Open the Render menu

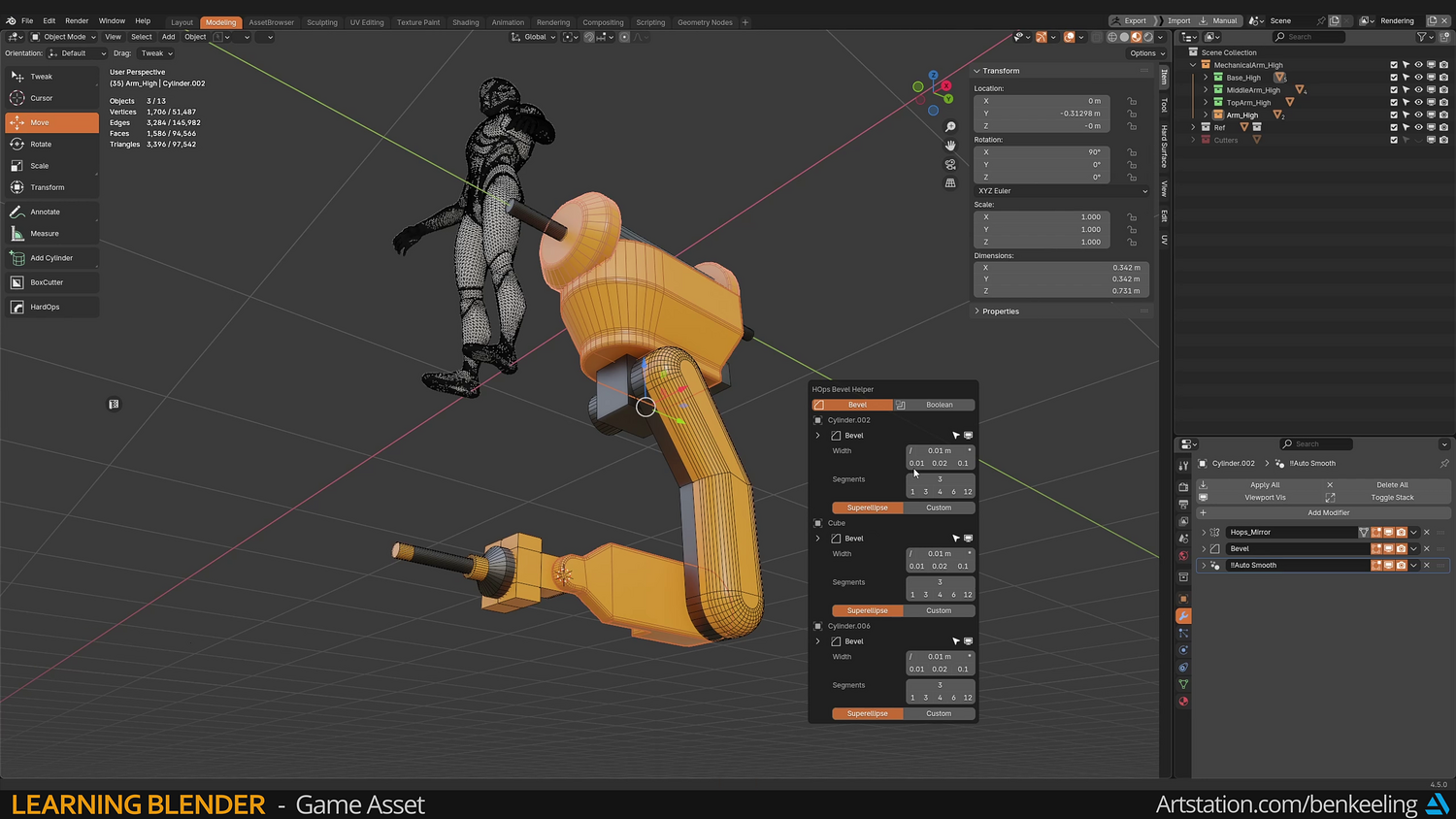(x=77, y=20)
